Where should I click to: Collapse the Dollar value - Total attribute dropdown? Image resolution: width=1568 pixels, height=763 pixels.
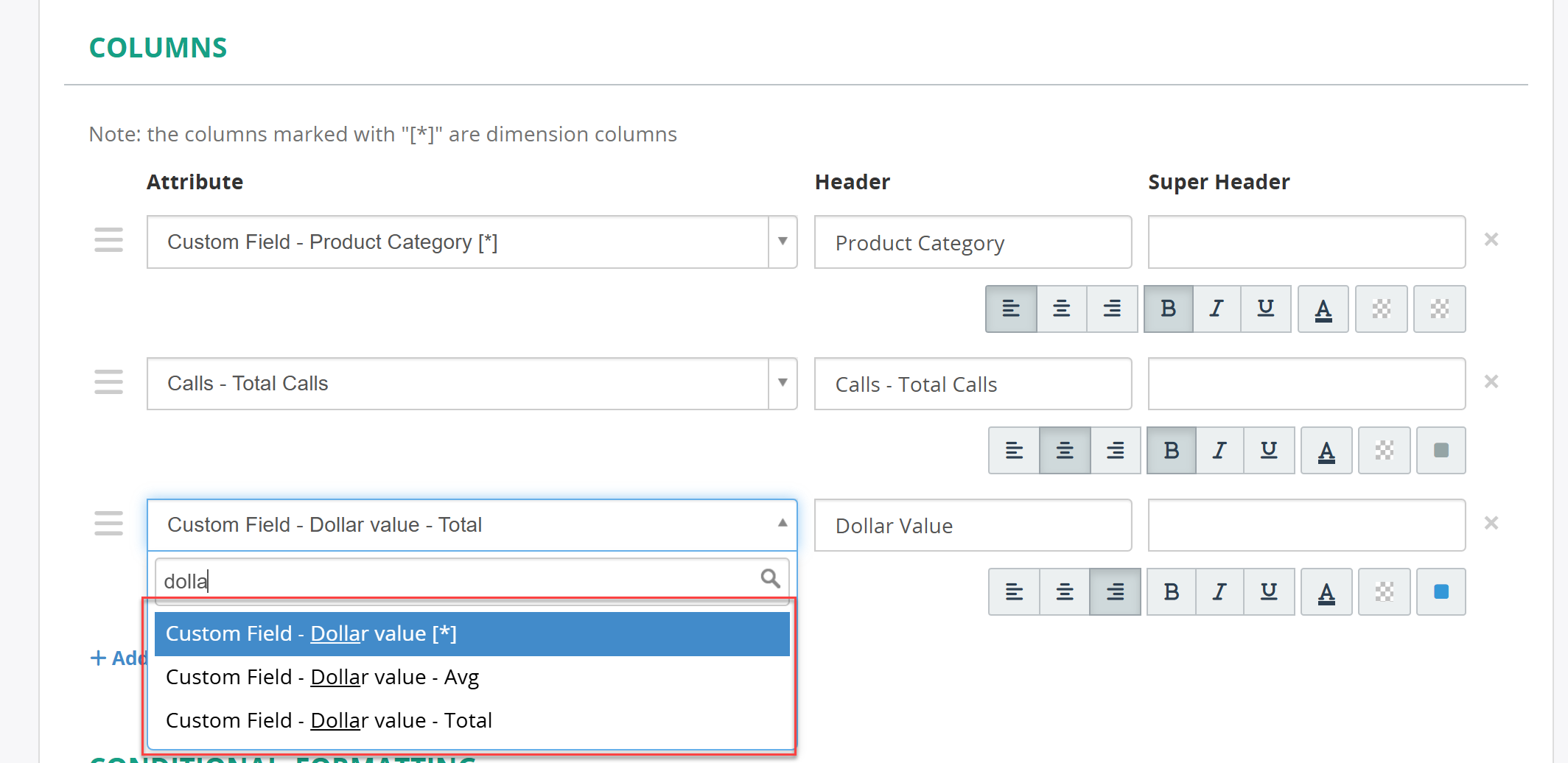783,524
